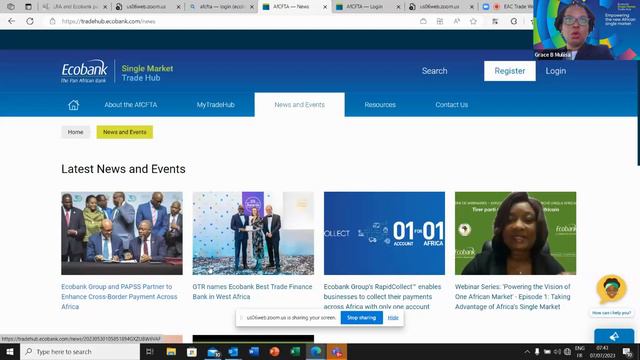Open Task View on the taskbar

[149, 351]
